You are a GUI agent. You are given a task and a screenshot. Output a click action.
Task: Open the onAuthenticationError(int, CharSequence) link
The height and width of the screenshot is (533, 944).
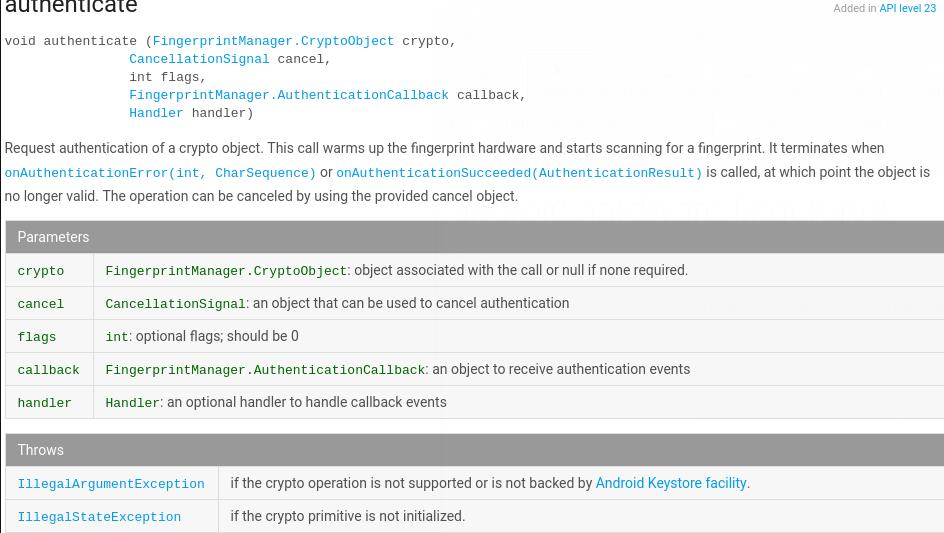tap(160, 173)
